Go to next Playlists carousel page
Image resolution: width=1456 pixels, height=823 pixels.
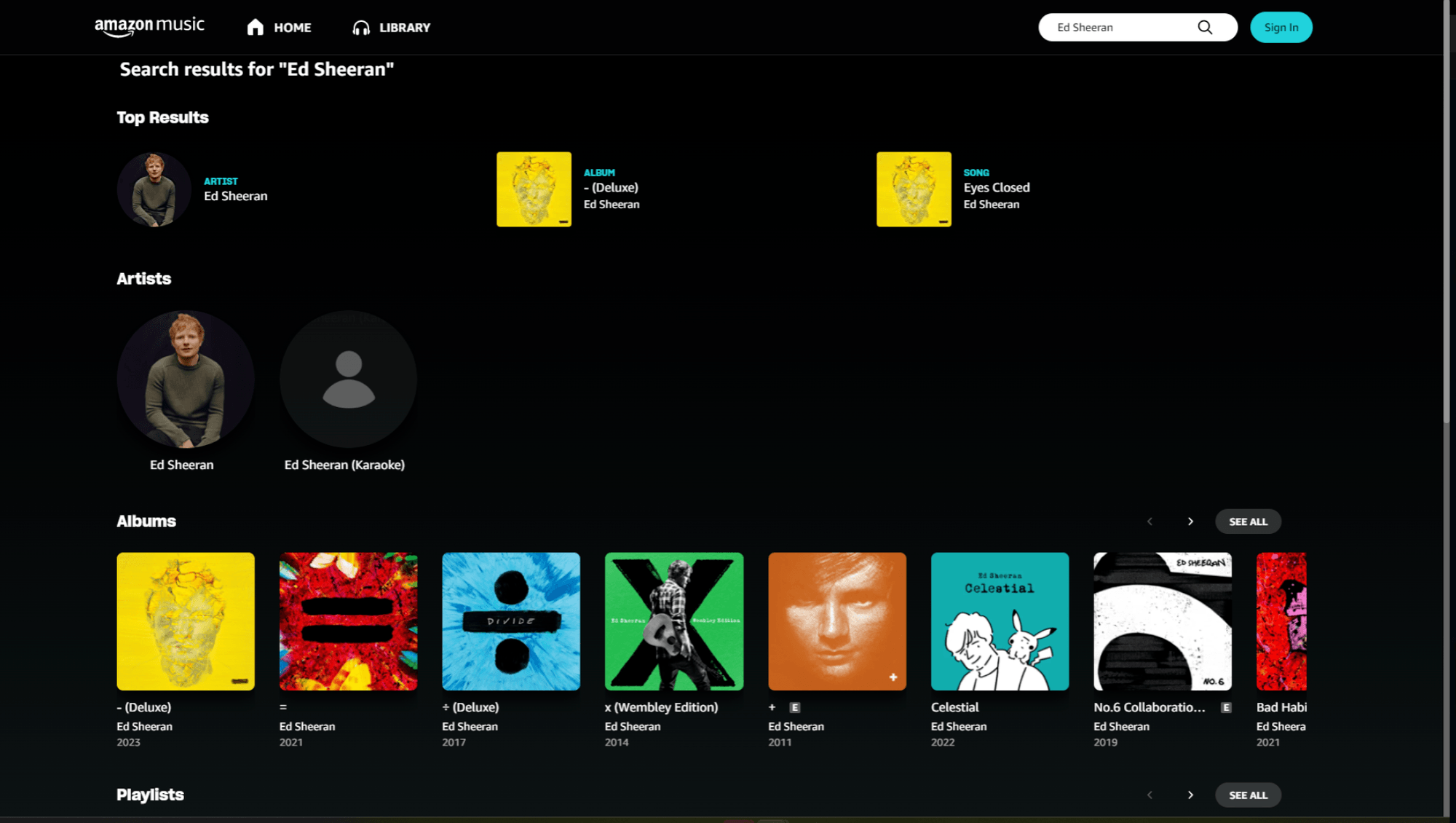pyautogui.click(x=1190, y=795)
